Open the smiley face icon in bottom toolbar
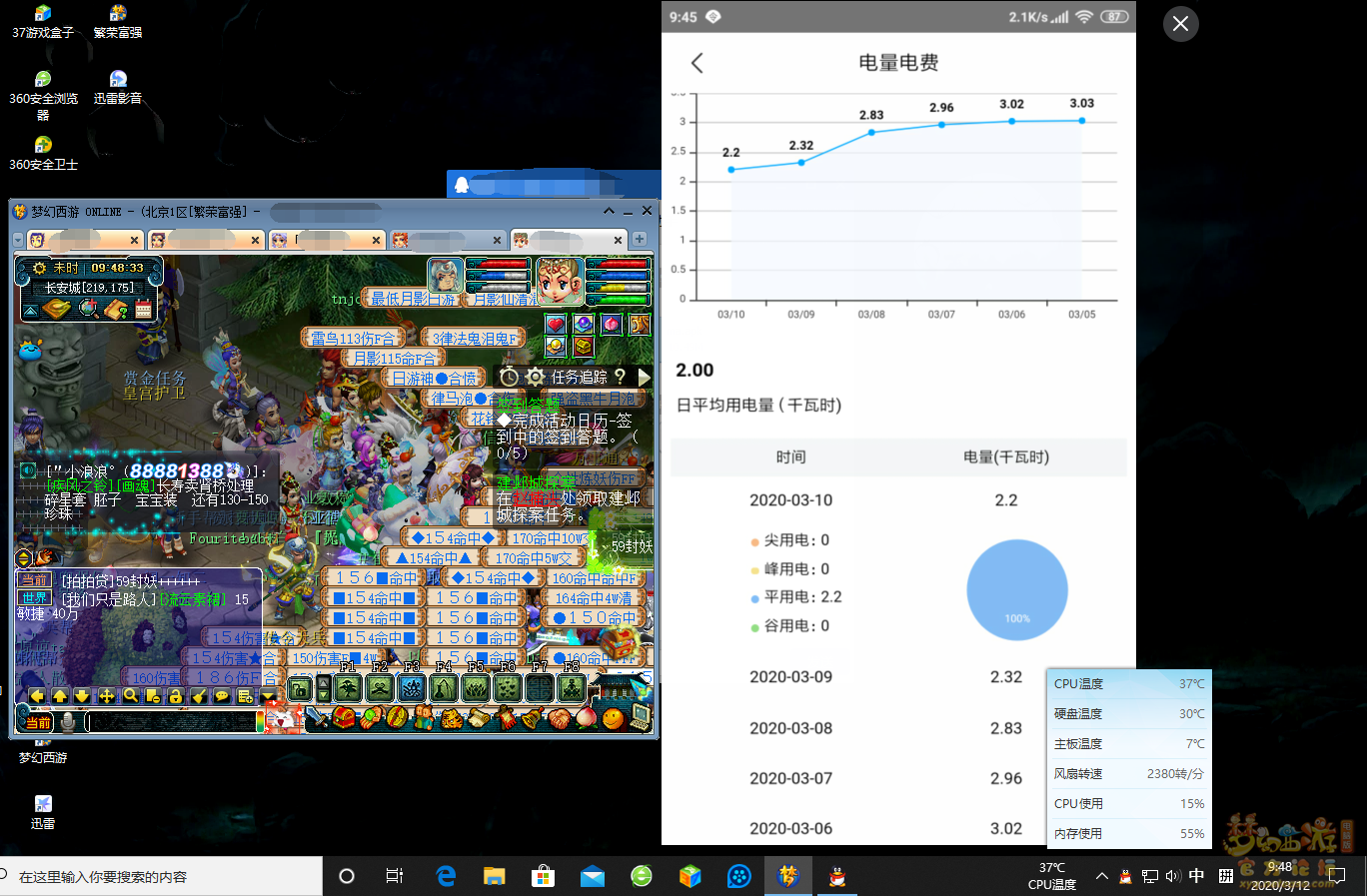 (614, 718)
